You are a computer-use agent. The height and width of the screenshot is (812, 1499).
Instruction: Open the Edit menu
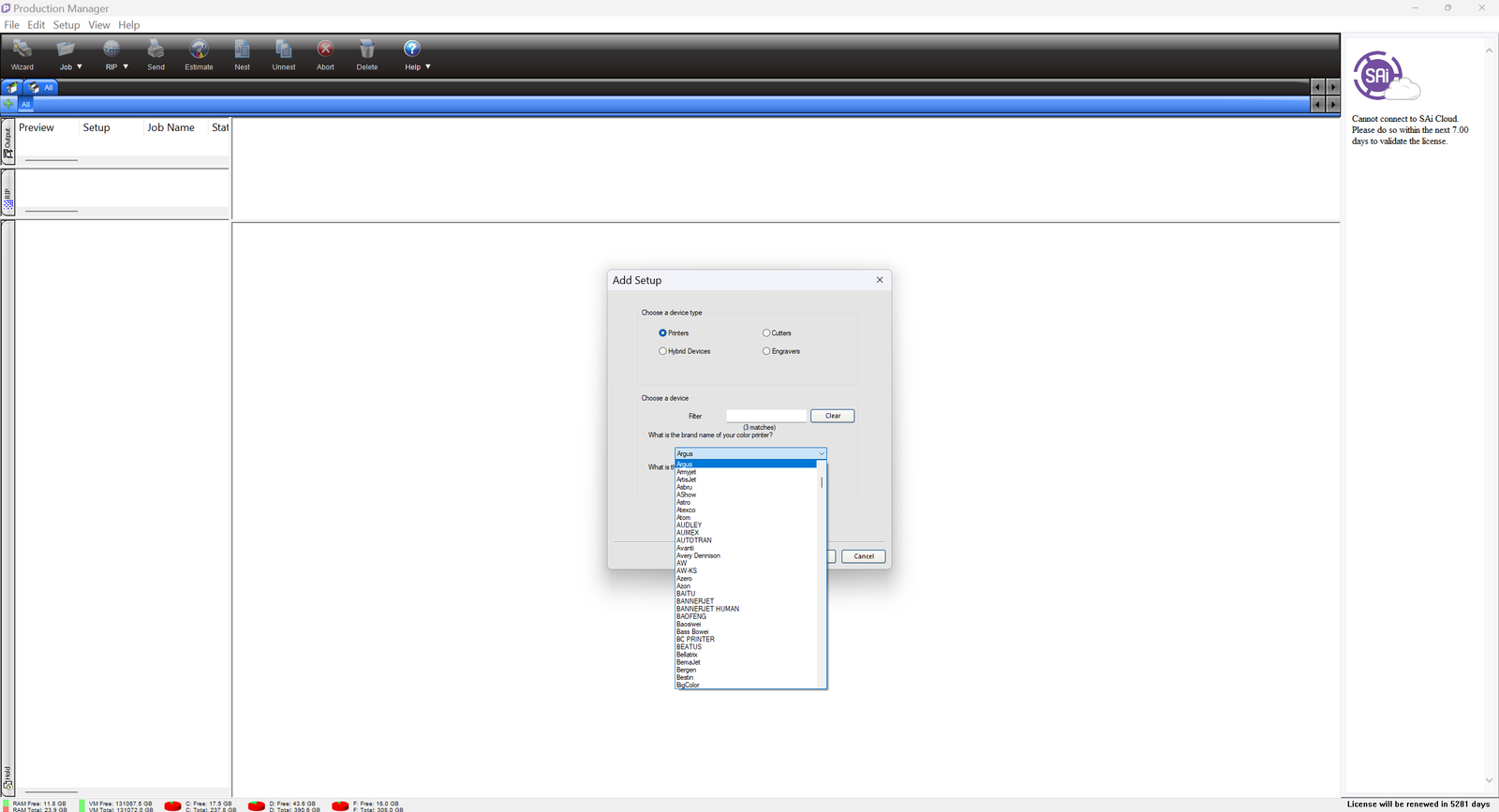tap(37, 25)
